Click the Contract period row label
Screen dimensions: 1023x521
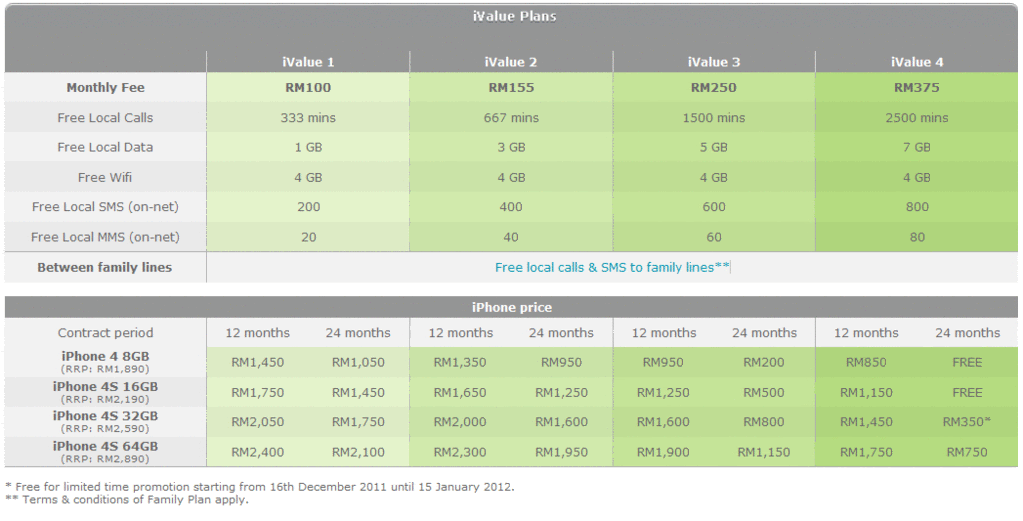pos(105,333)
